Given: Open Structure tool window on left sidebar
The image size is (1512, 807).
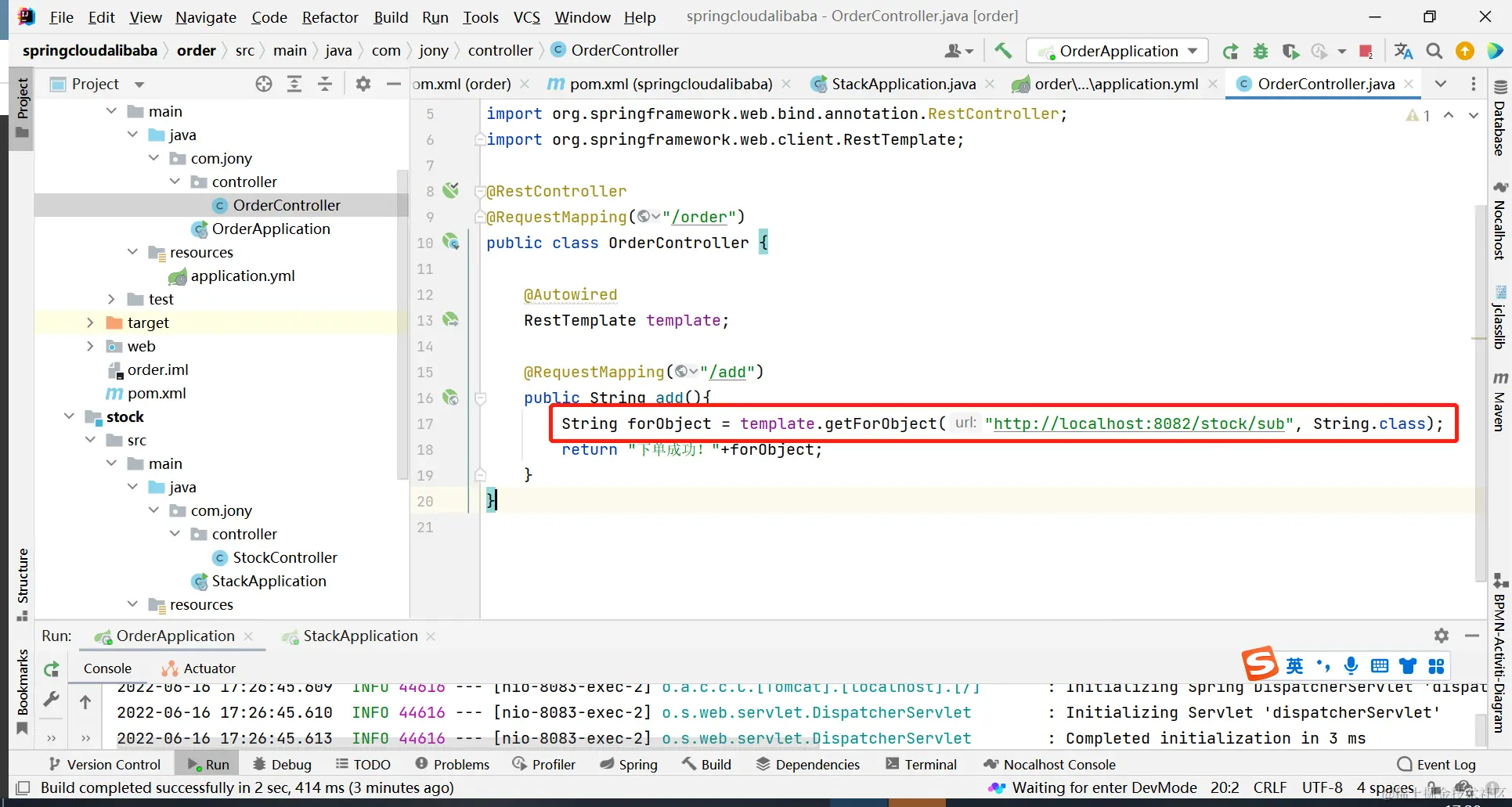Looking at the screenshot, I should click(22, 584).
